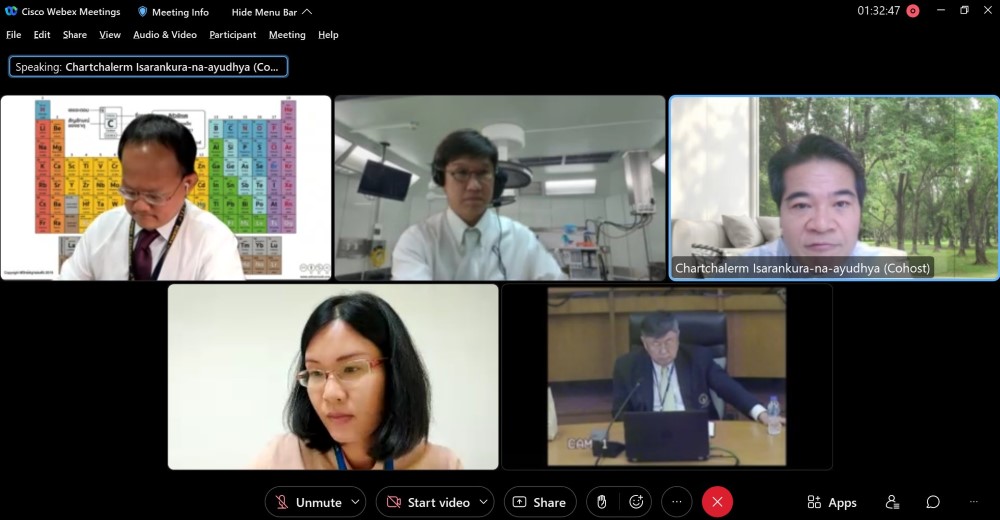The width and height of the screenshot is (1000, 520).
Task: Open the Chat panel icon
Action: click(x=932, y=502)
